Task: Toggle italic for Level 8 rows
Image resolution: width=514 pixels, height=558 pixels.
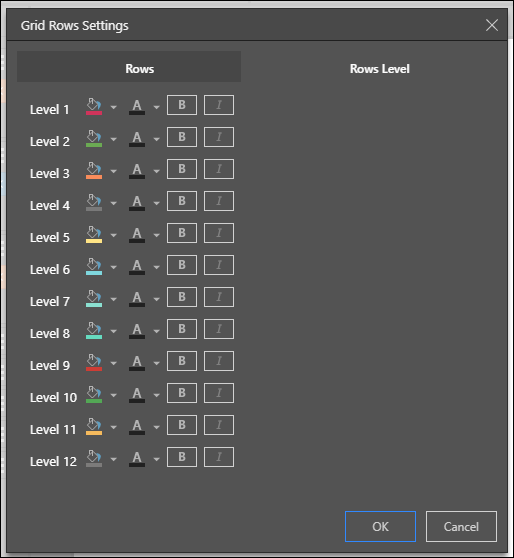Action: 219,329
